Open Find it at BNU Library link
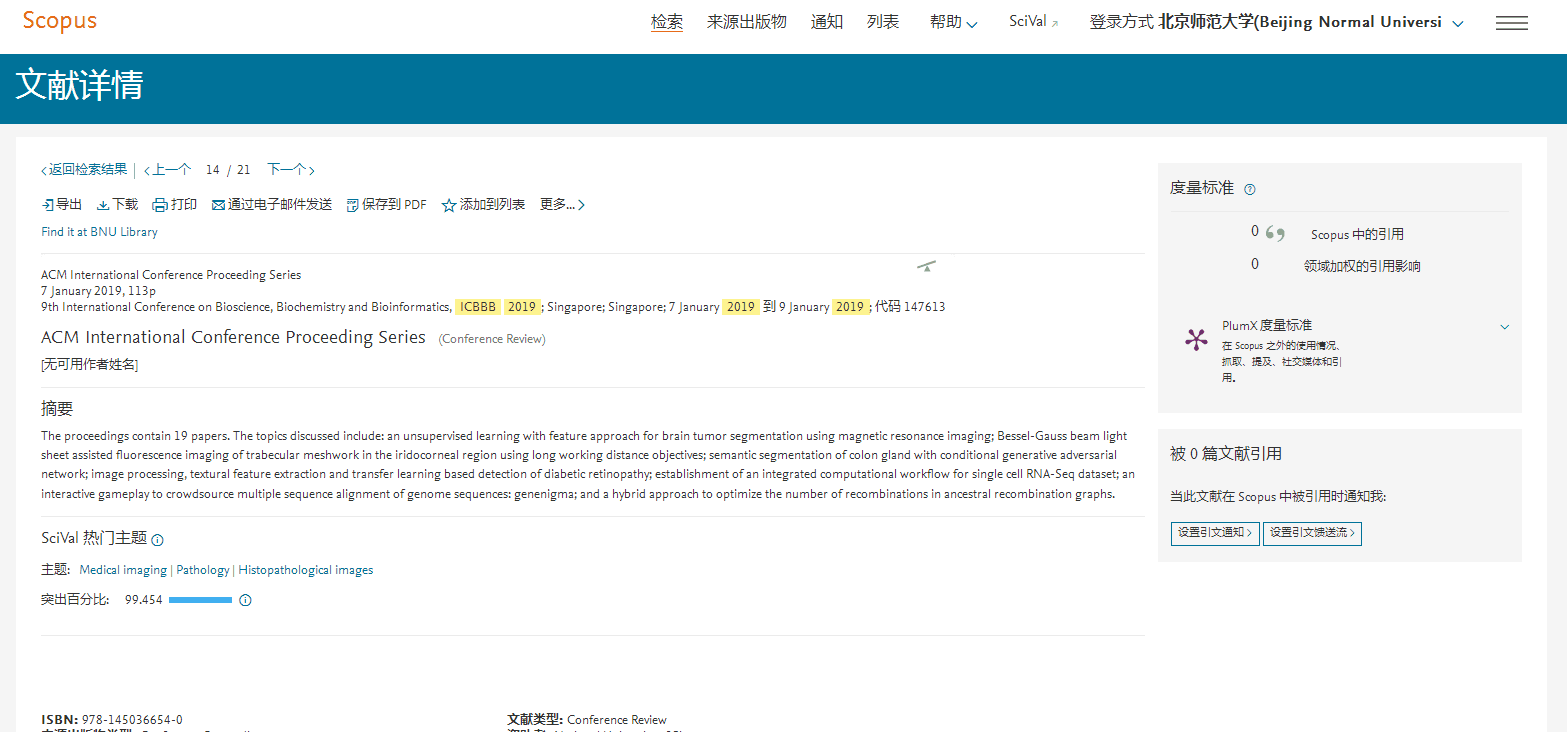Viewport: 1567px width, 732px height. pos(99,232)
